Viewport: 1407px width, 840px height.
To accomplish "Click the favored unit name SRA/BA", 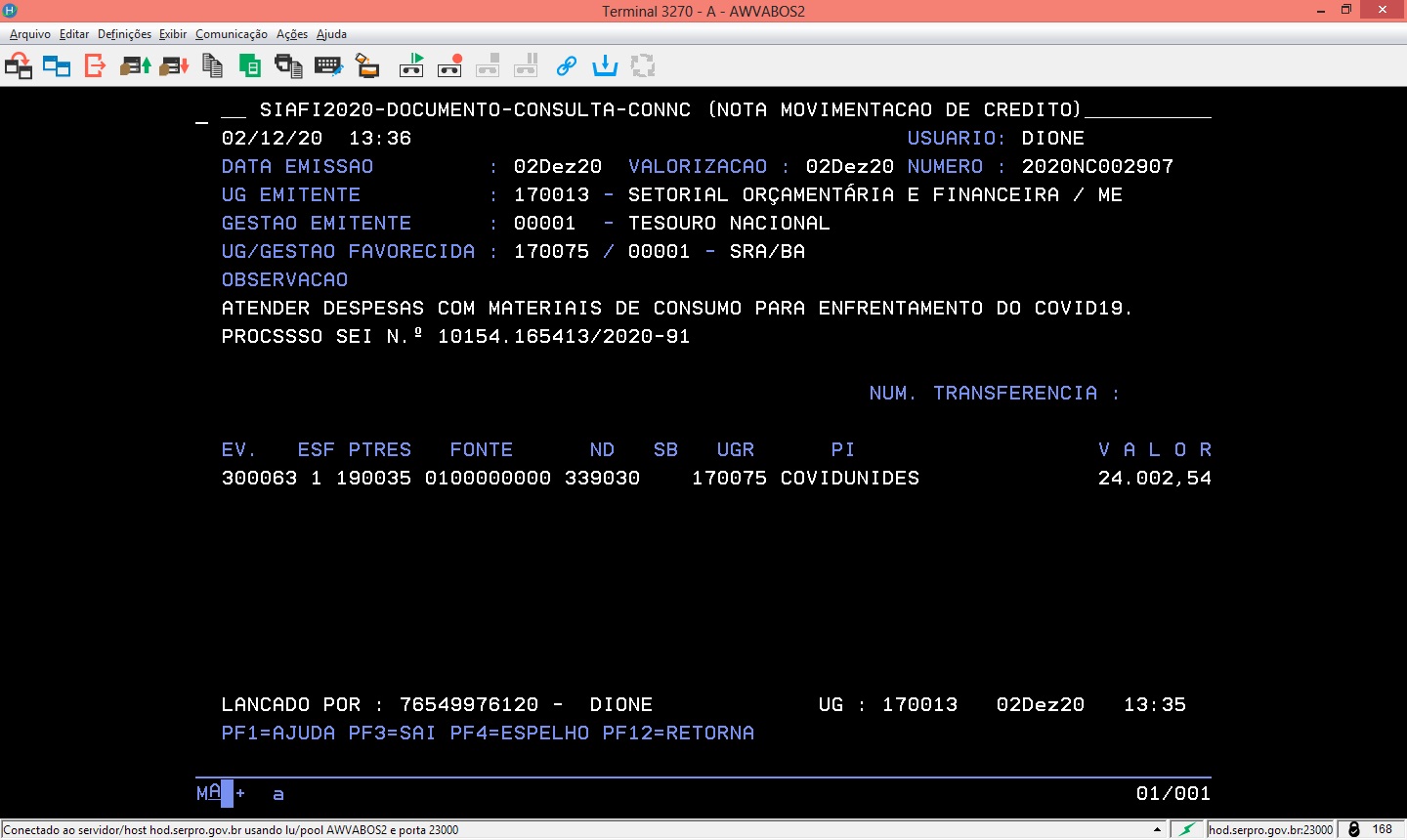I will click(x=768, y=251).
